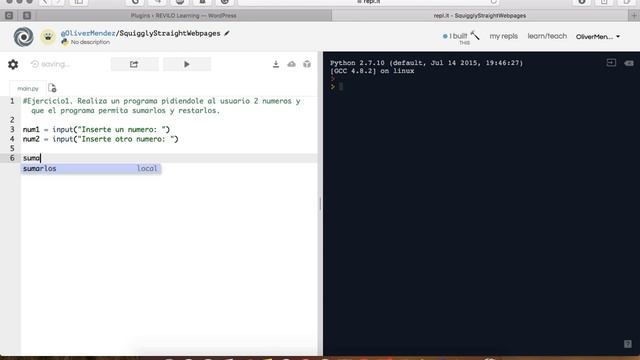
Task: Open learn/teach page
Action: [547, 36]
